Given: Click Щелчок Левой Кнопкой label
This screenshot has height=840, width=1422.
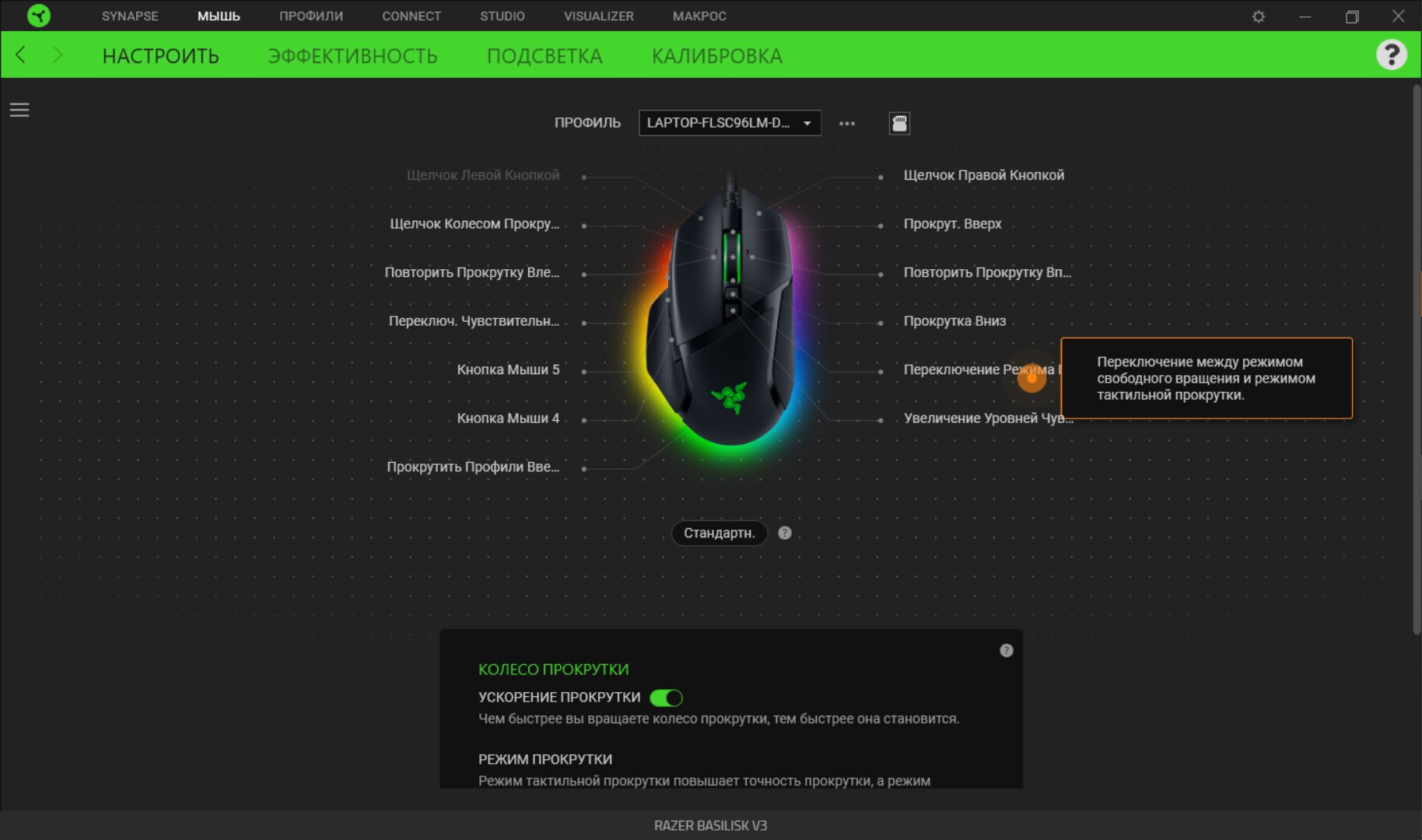Looking at the screenshot, I should [x=483, y=175].
